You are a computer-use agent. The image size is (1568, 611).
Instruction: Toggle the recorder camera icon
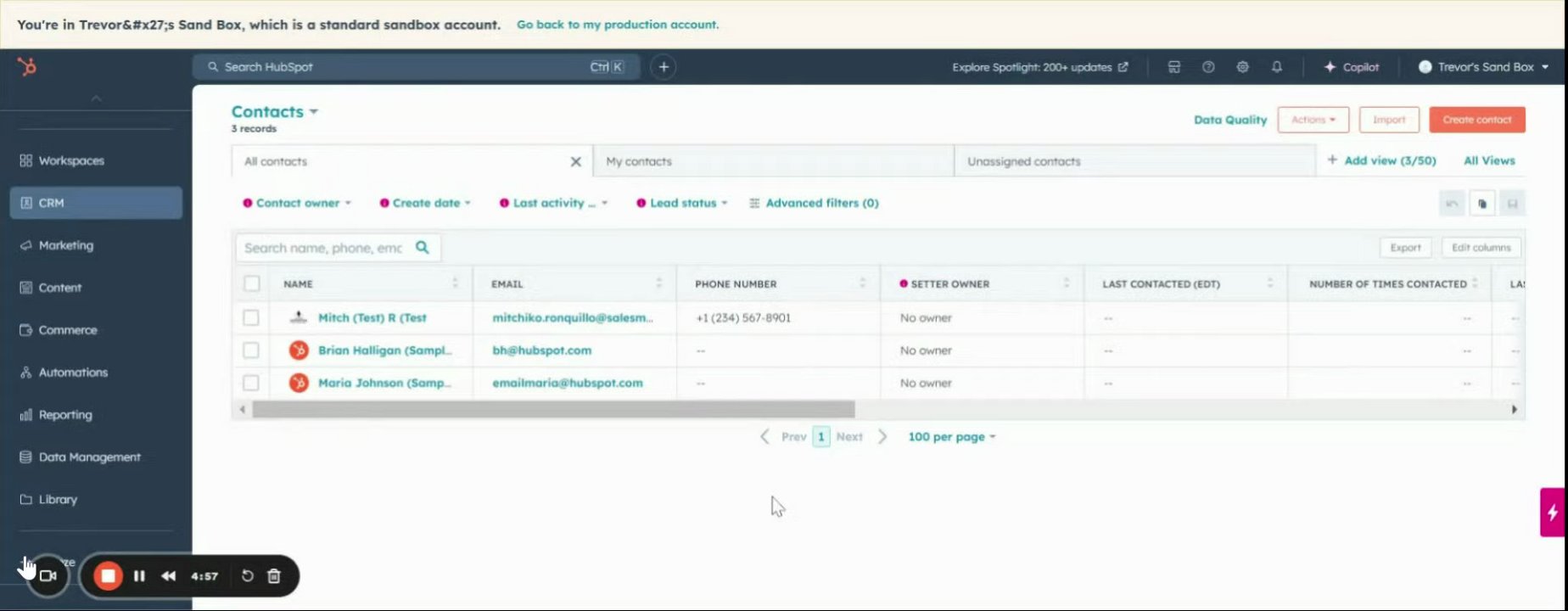tap(48, 575)
